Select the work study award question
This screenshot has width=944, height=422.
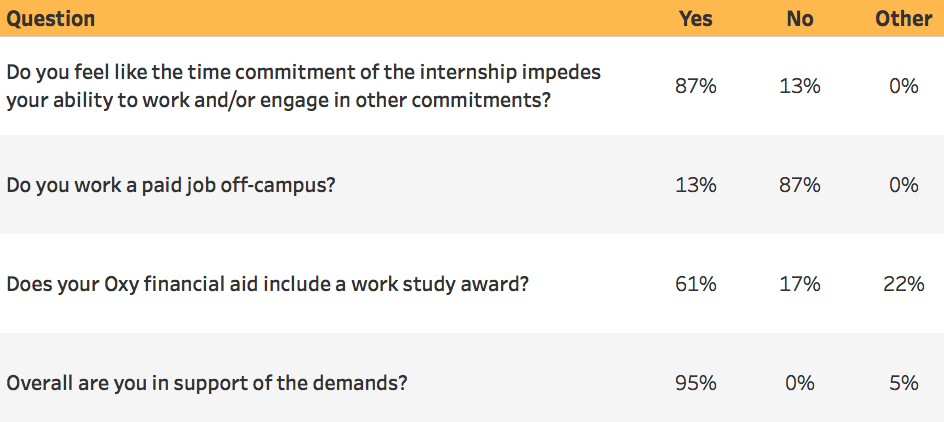pyautogui.click(x=267, y=284)
